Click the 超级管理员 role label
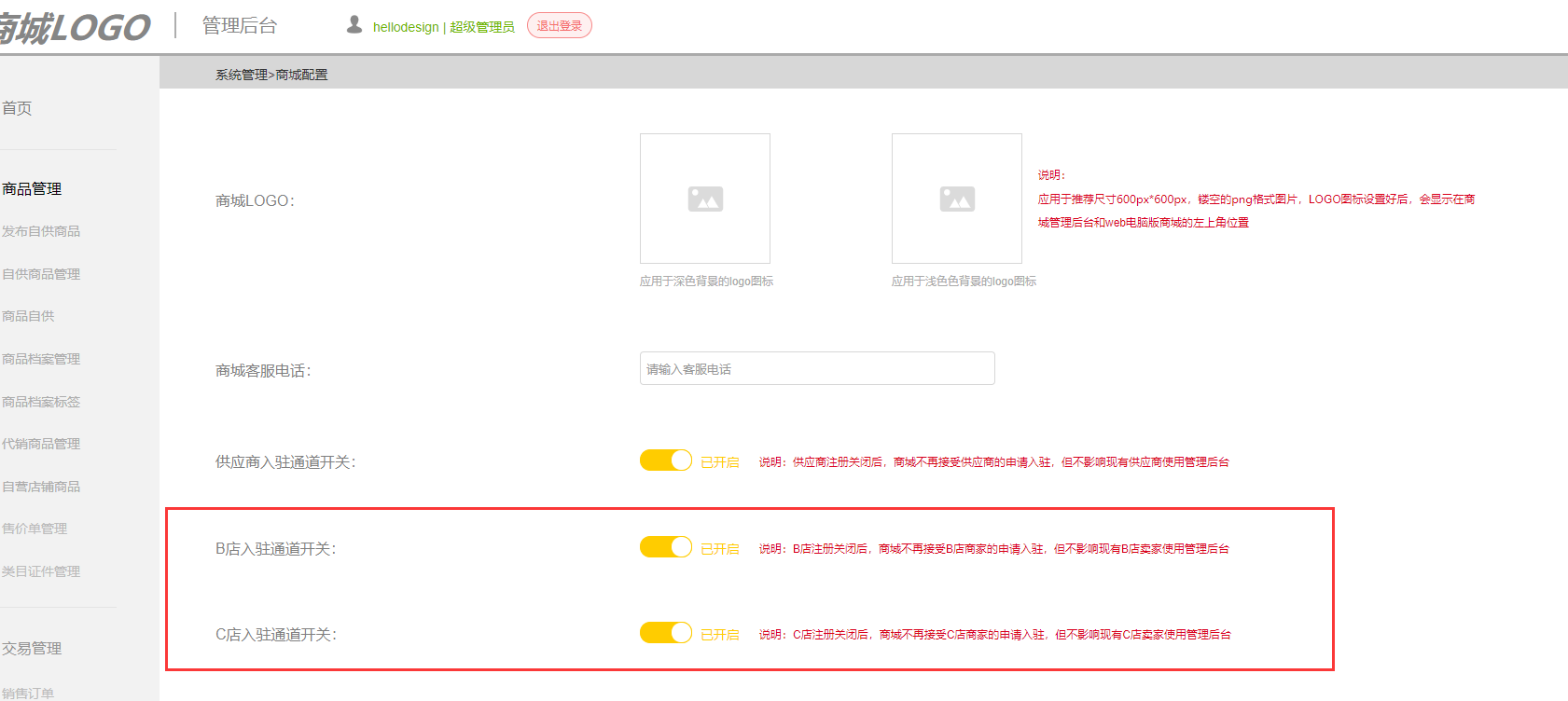 pos(482,27)
